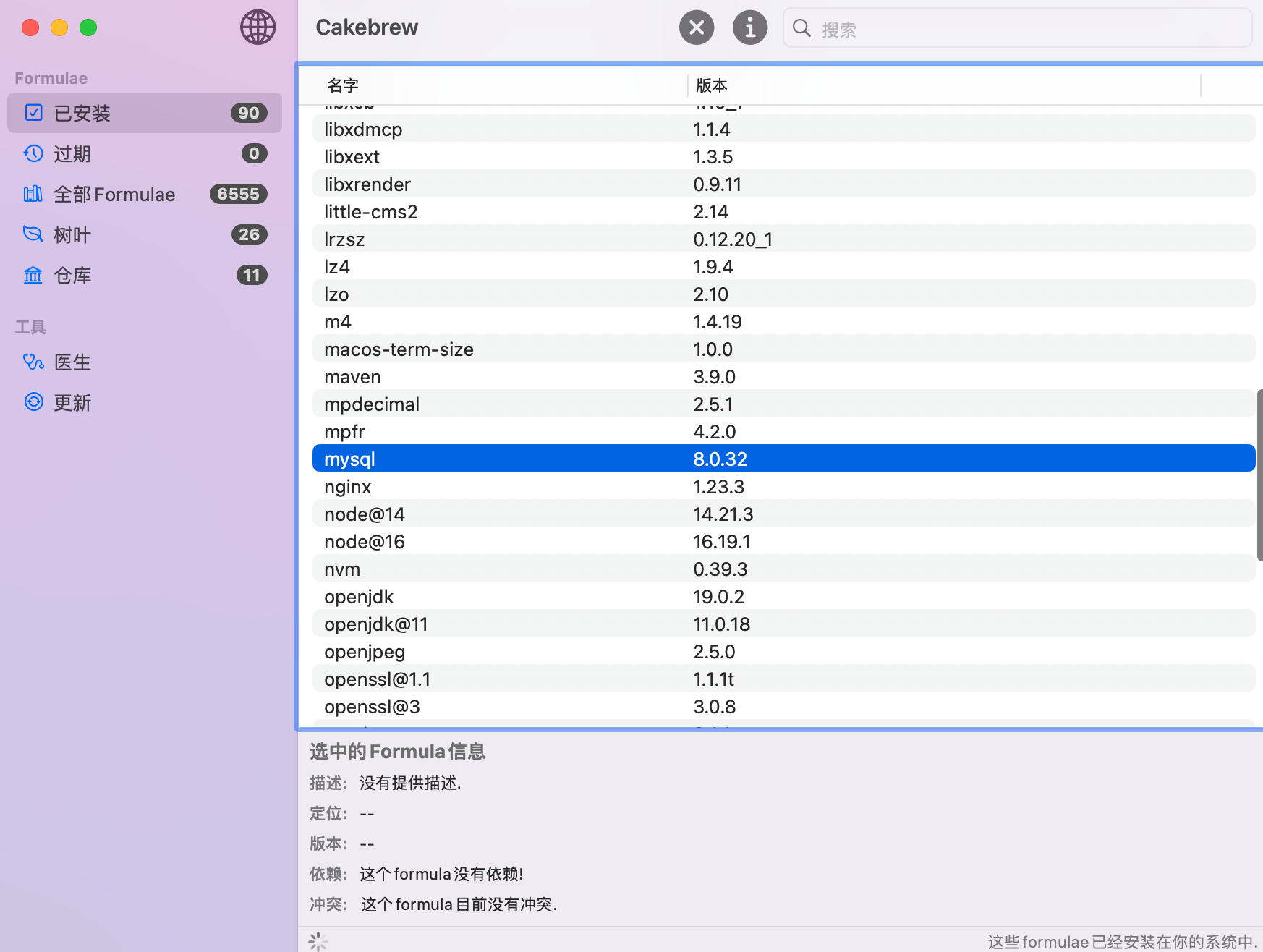Open the 树叶 leaves section
1263x952 pixels.
[145, 234]
